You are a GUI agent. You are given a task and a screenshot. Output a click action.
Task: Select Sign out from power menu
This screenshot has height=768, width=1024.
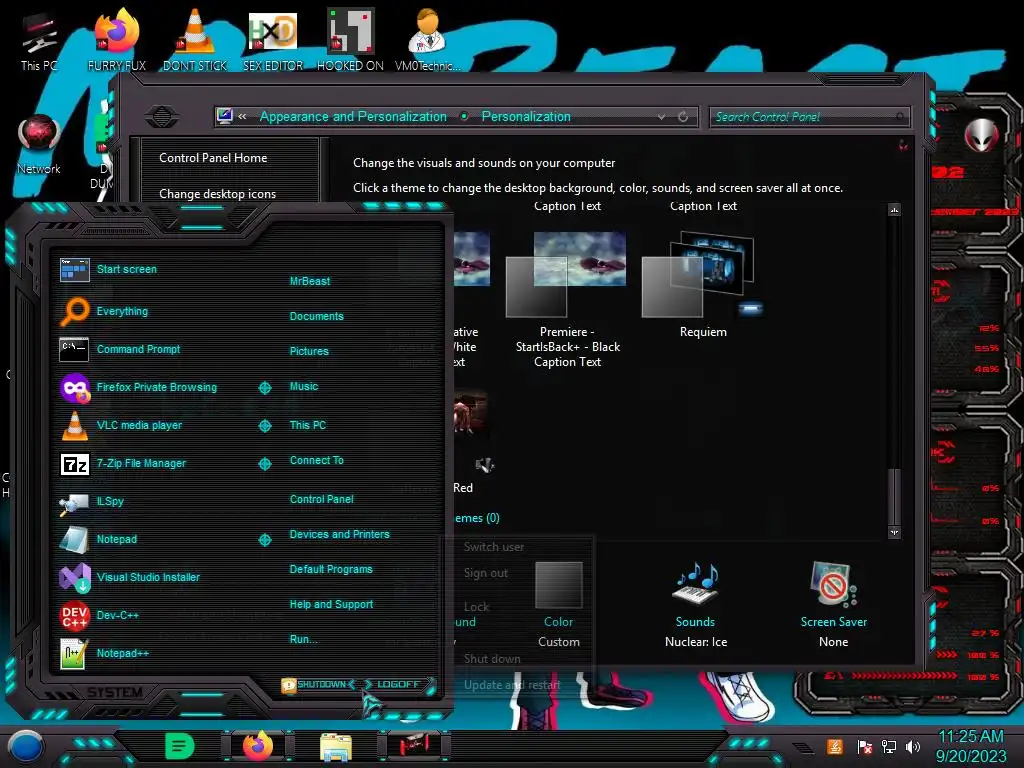point(485,573)
